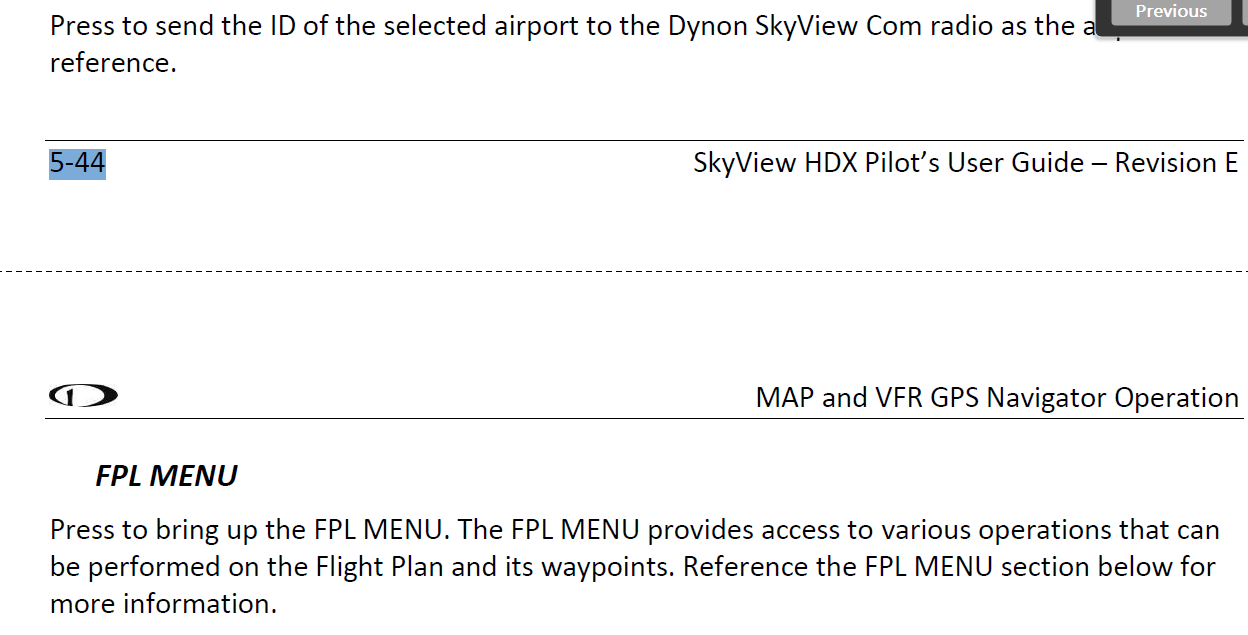Click the dashed page break line

[624, 271]
